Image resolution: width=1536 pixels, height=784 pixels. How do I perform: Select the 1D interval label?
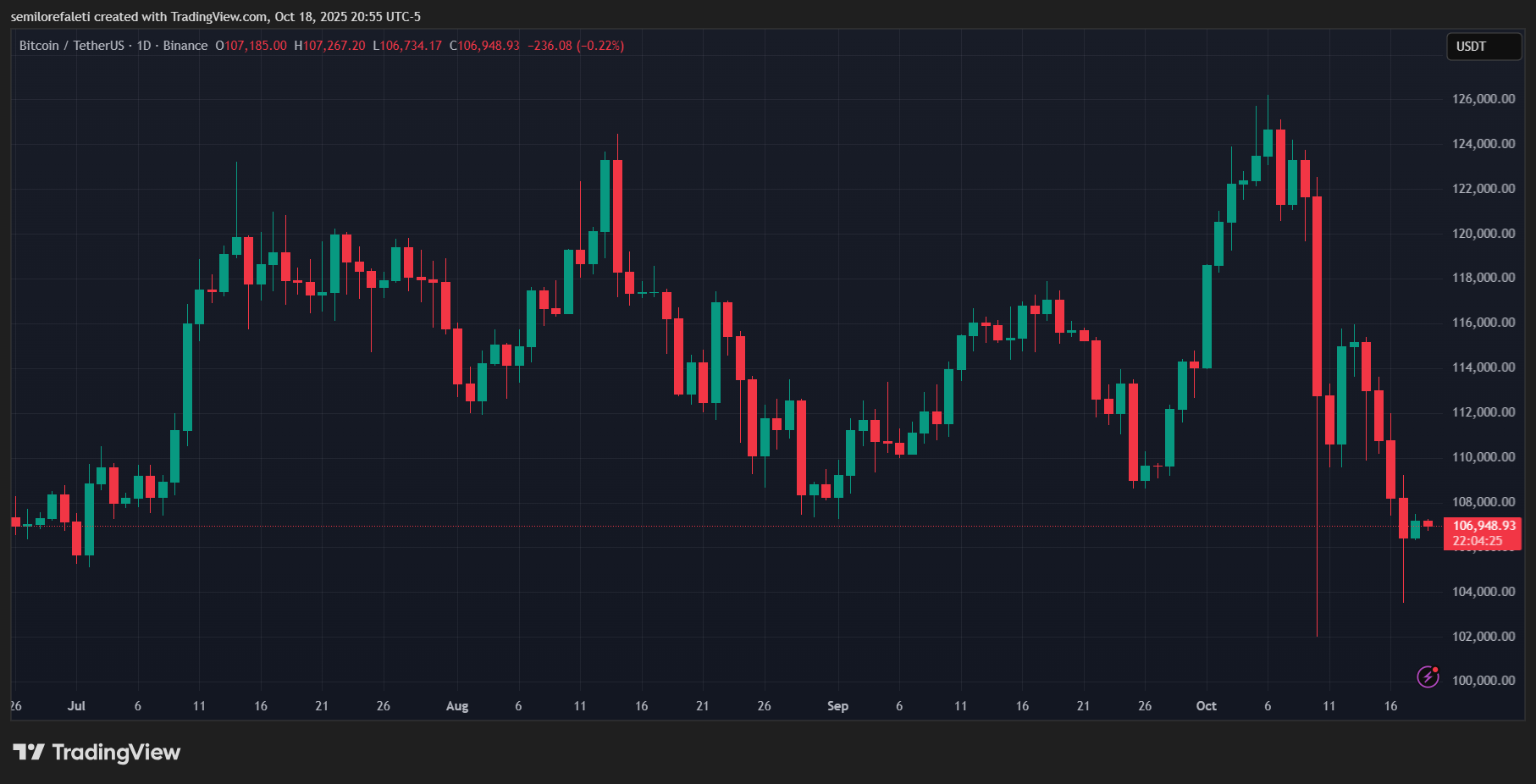(144, 46)
